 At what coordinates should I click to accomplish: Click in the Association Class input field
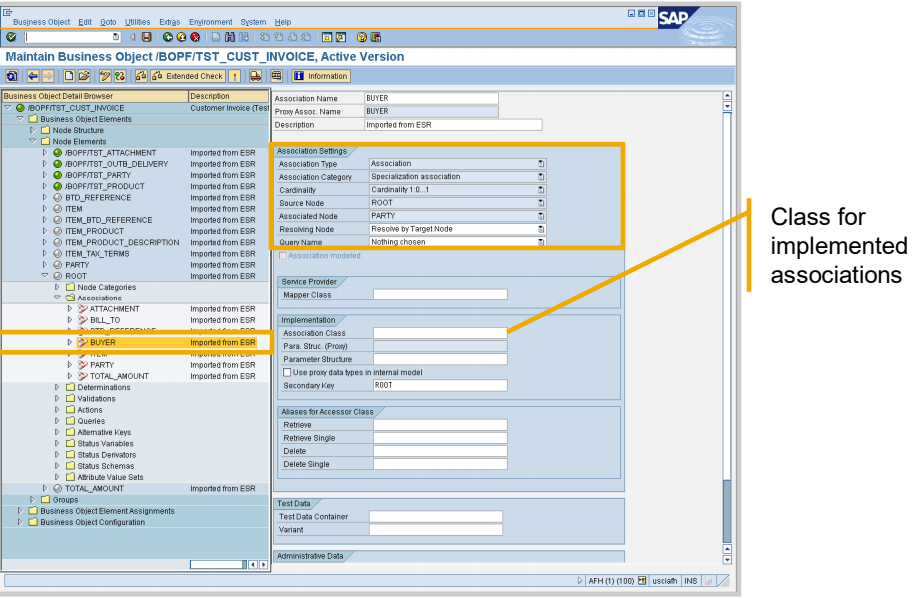(x=440, y=332)
